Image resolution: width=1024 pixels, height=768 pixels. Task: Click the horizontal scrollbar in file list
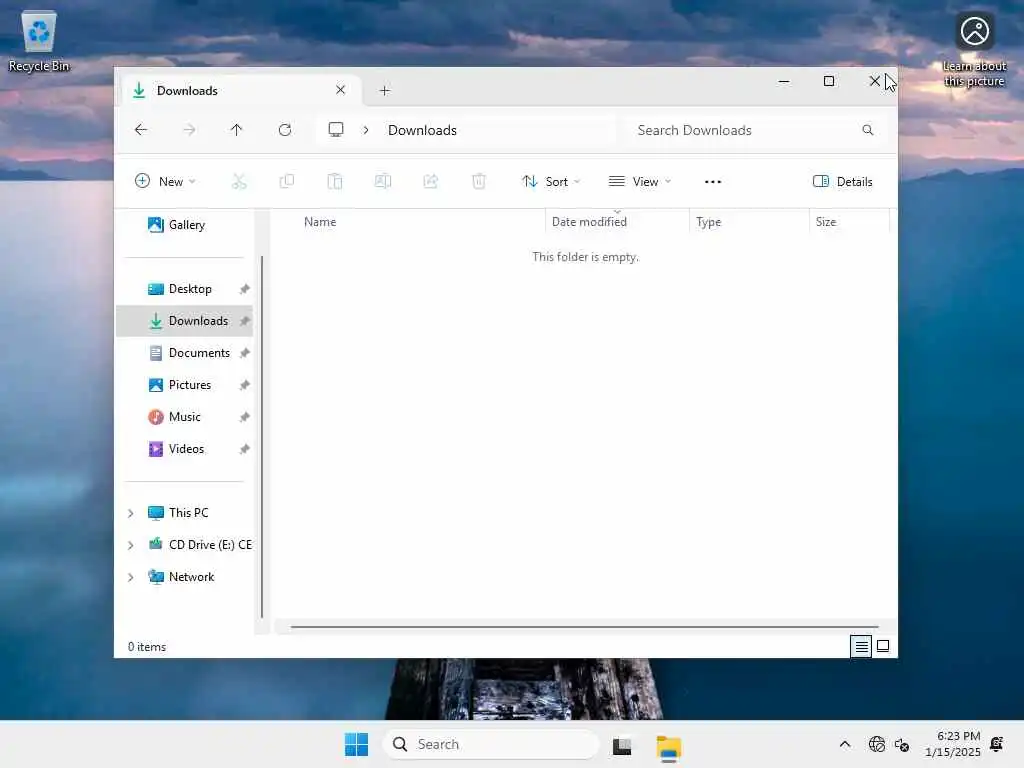pyautogui.click(x=584, y=627)
